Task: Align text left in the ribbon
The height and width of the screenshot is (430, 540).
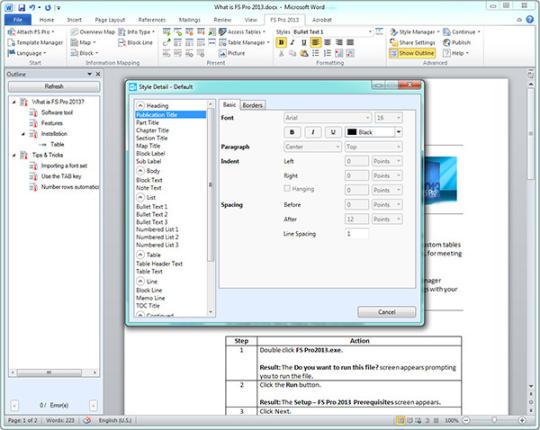Action: tap(315, 43)
